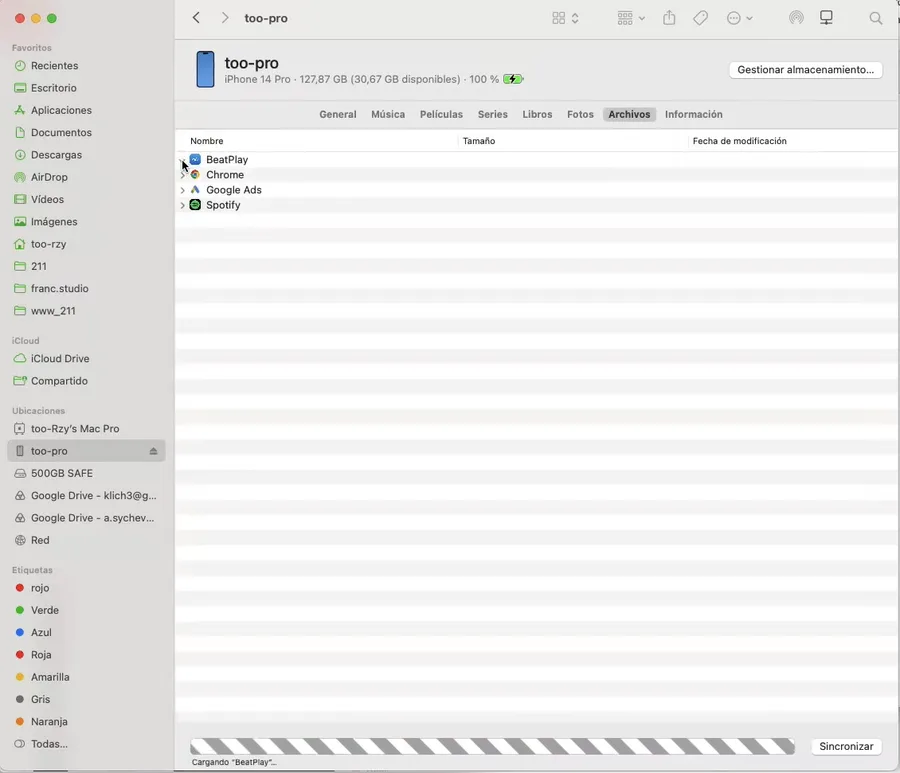Select the BeatPlay row name
Screen dimensions: 900x773
click(x=227, y=160)
